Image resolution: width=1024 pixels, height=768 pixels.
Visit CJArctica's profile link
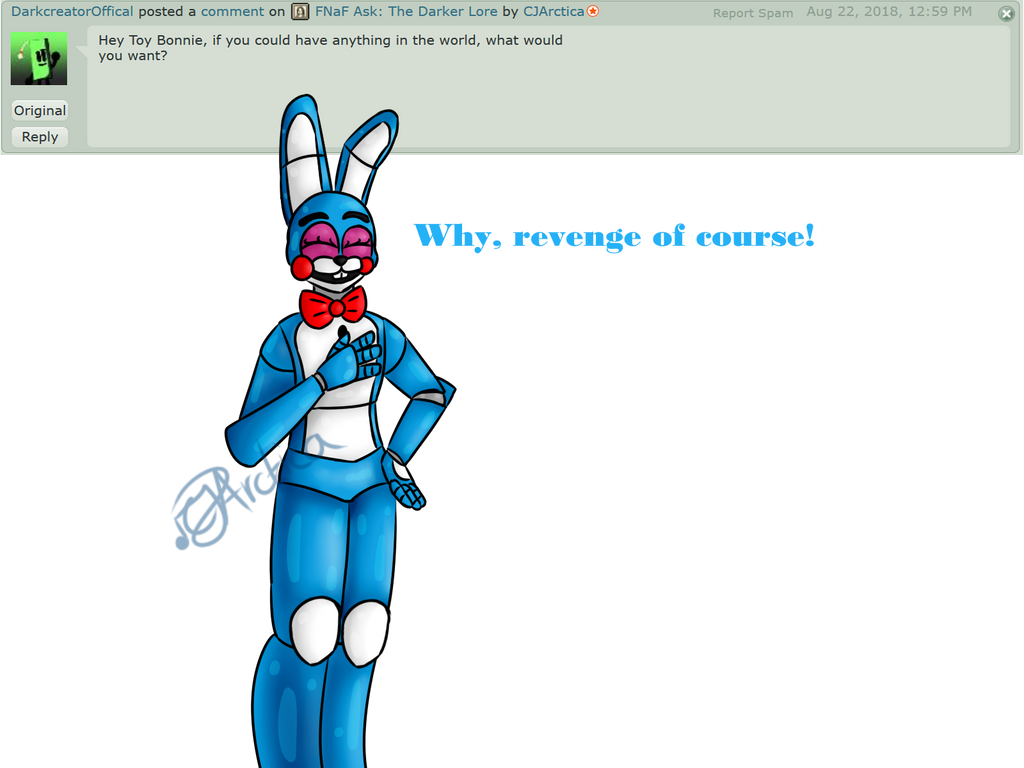pos(554,12)
